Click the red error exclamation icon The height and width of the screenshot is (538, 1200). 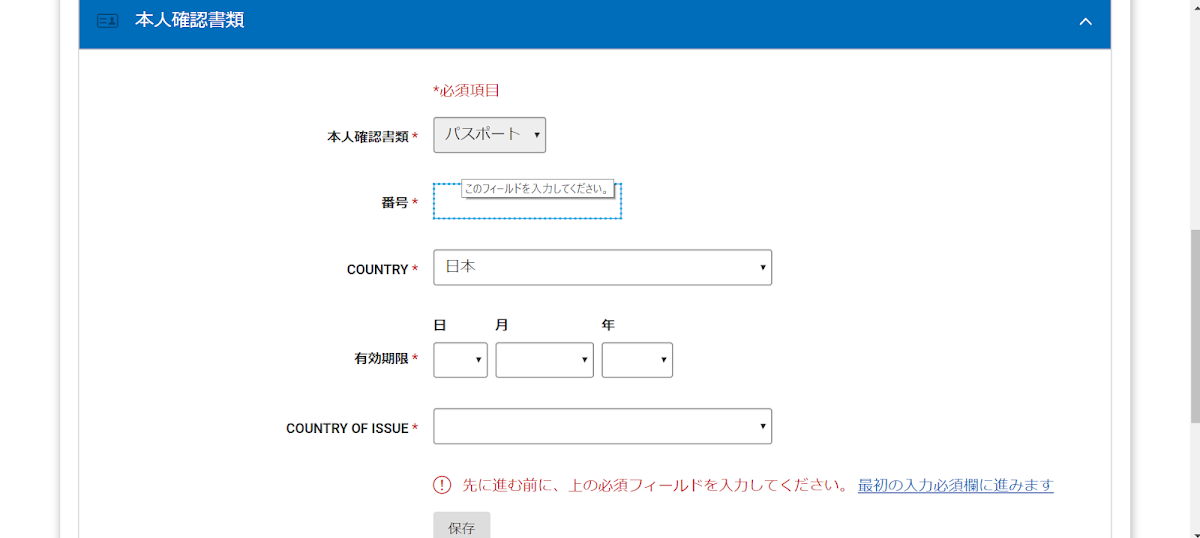coord(442,485)
